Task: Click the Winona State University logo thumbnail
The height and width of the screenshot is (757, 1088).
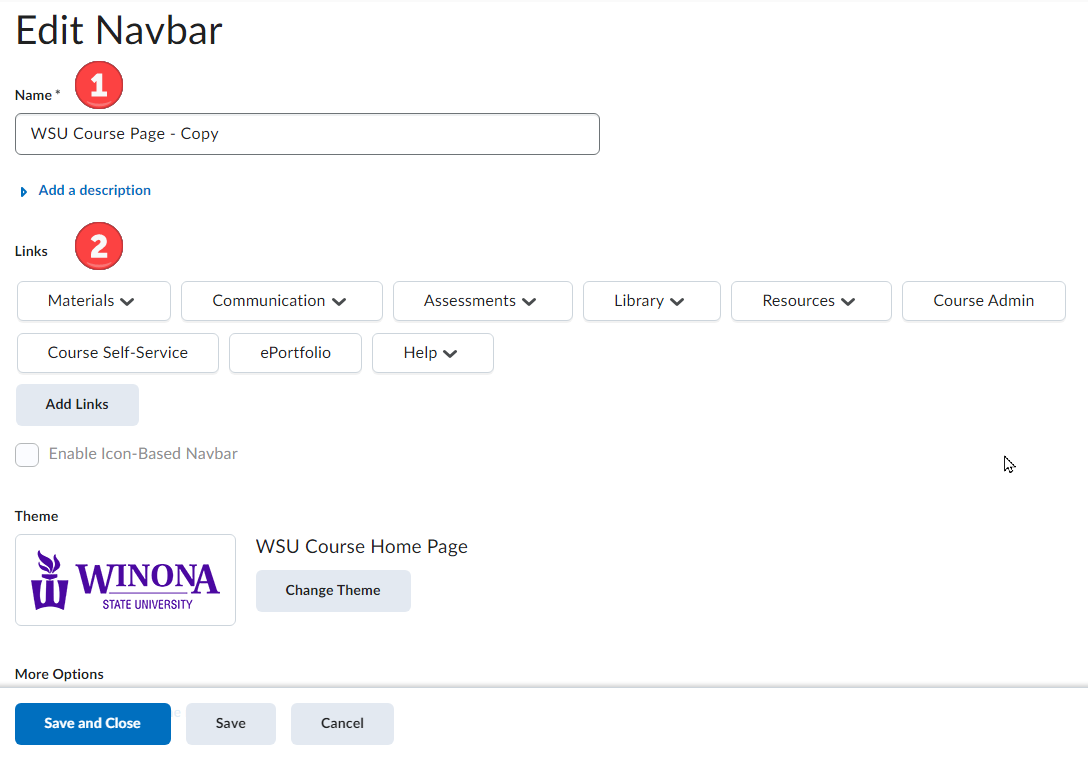Action: point(125,580)
